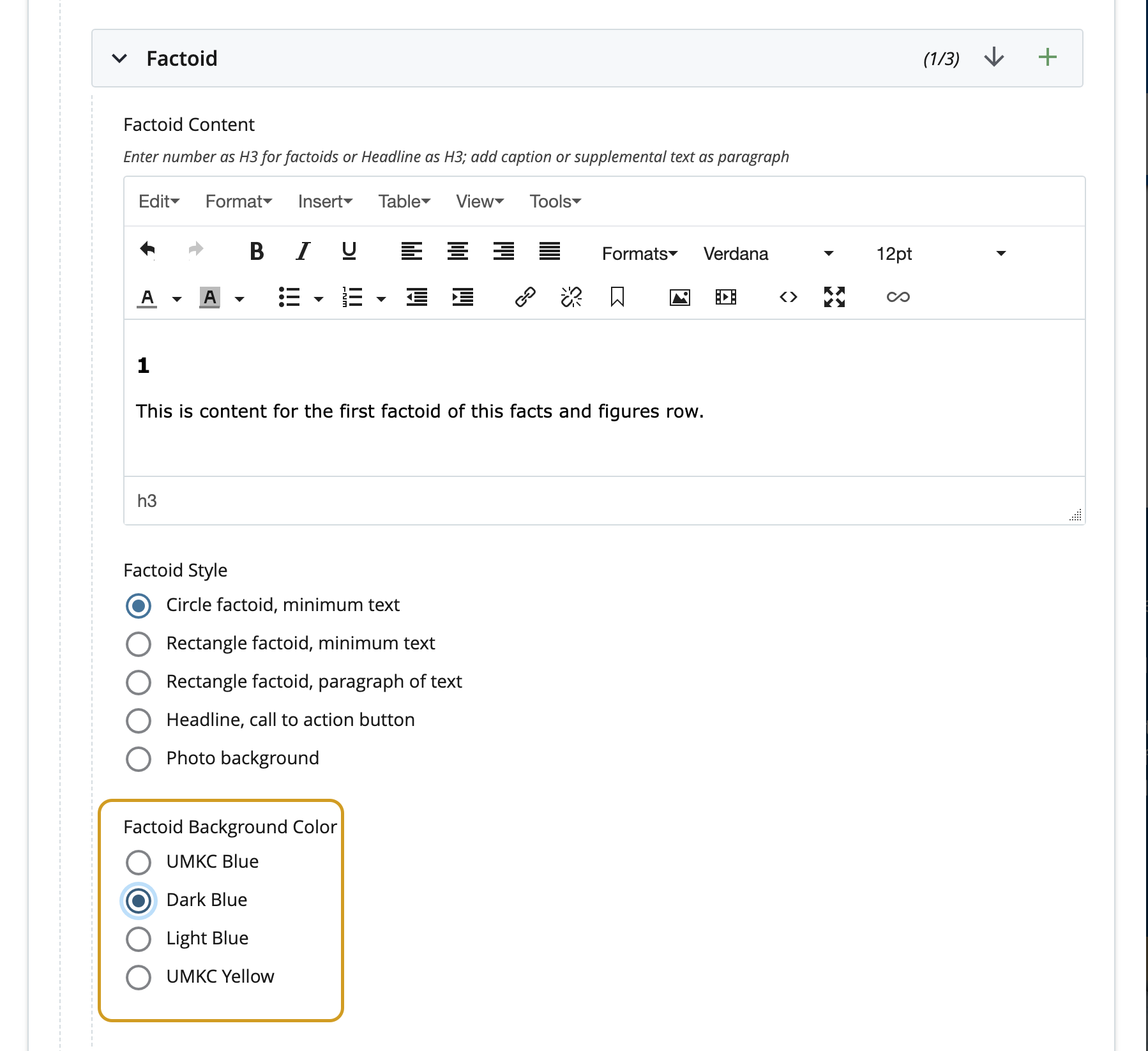
Task: Increase indent of the paragraph
Action: click(463, 297)
